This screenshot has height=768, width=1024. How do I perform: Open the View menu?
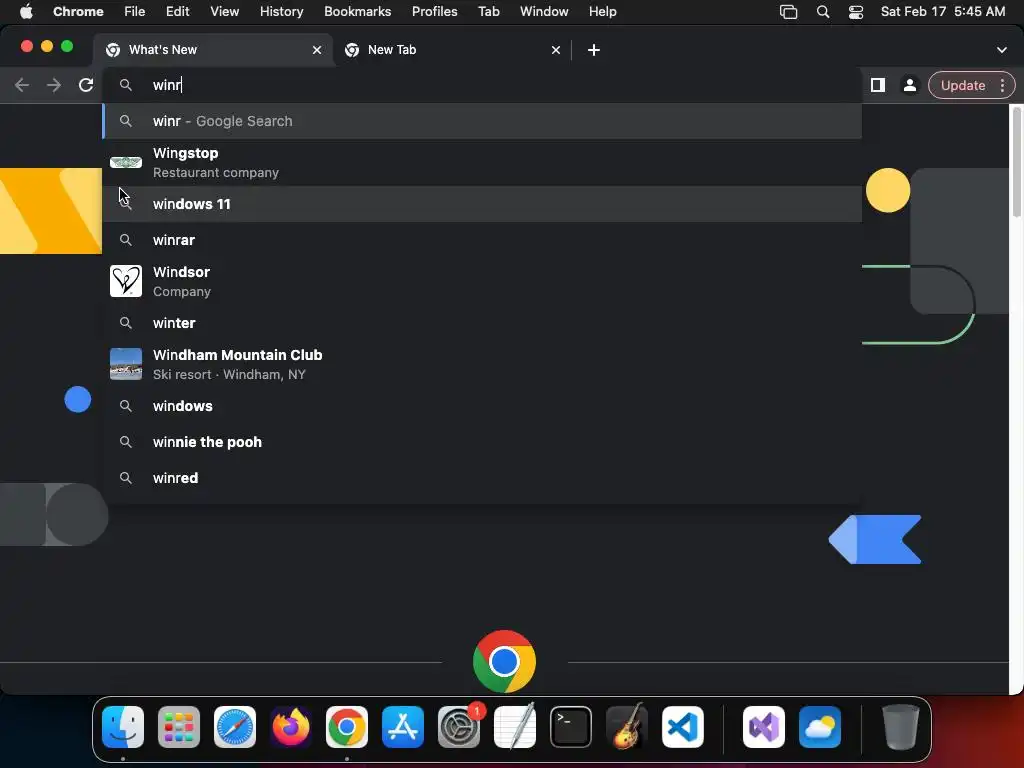(224, 12)
